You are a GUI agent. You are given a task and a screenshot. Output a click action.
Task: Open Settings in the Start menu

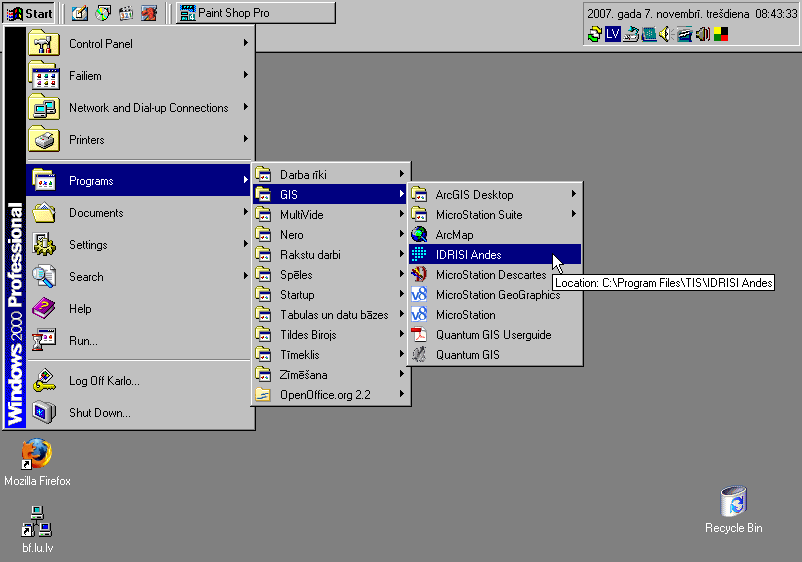tap(138, 245)
